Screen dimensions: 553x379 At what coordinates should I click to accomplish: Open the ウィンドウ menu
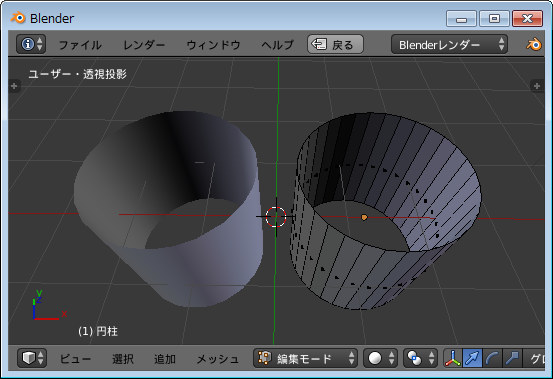213,45
